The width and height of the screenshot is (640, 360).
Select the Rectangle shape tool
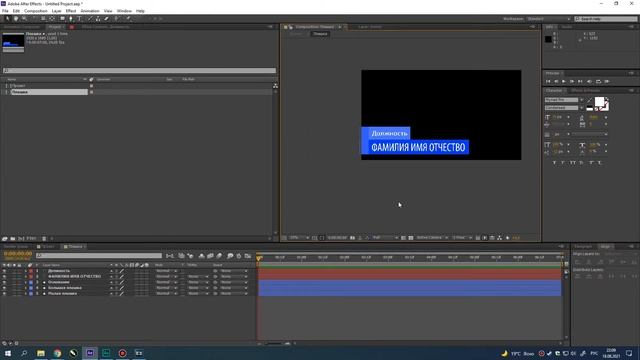pos(62,18)
